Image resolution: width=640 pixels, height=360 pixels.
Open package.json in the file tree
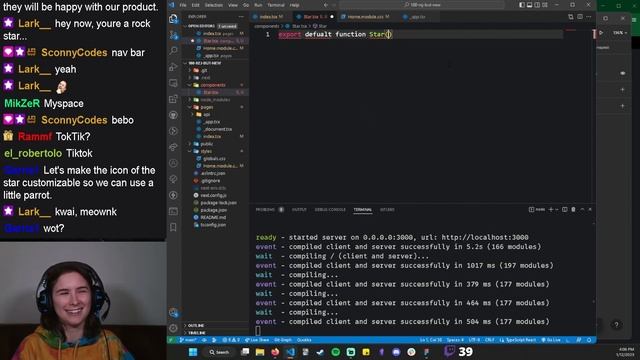tap(213, 210)
